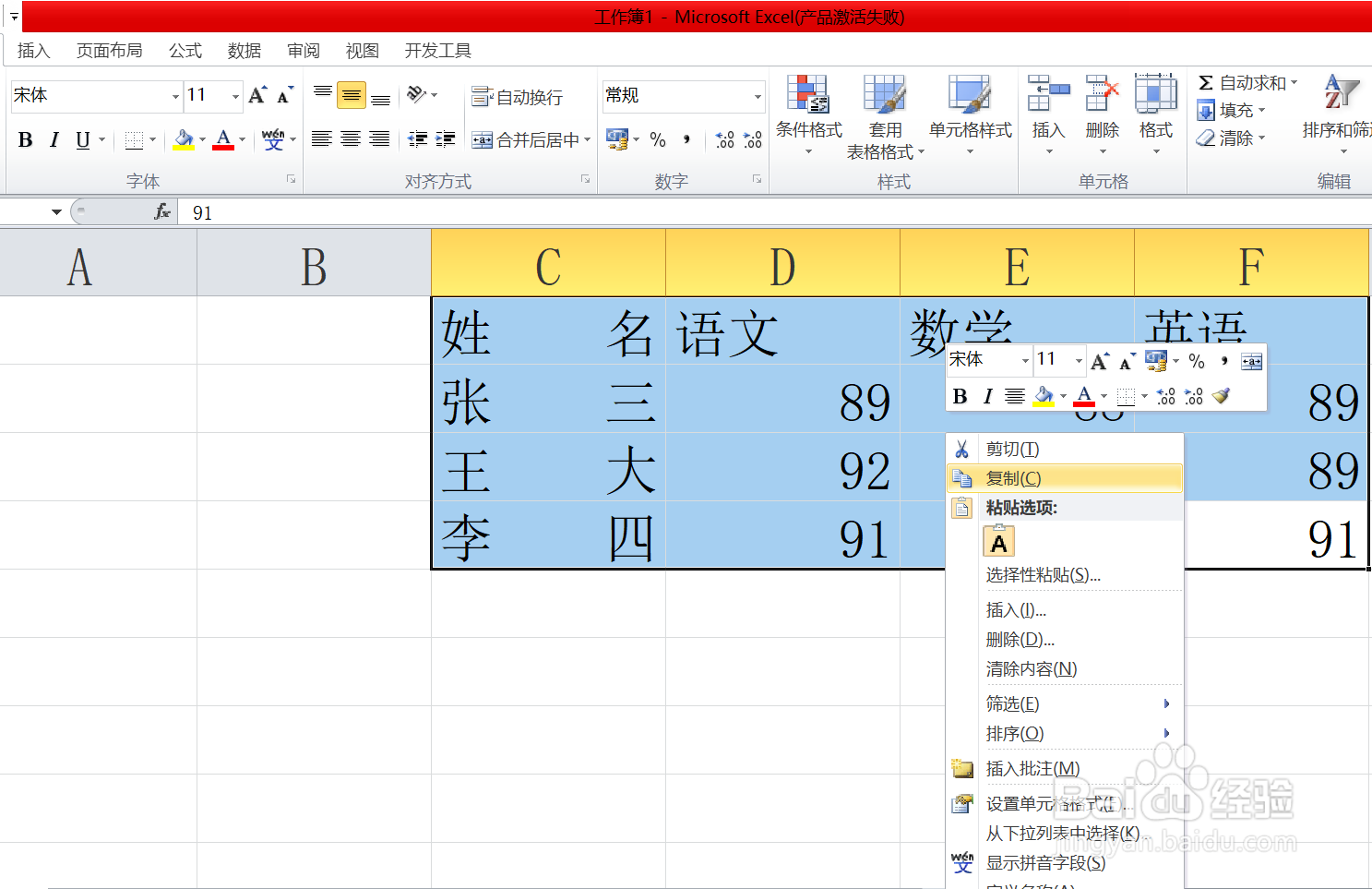The height and width of the screenshot is (889, 1372).
Task: Open the fill color swatch on the mini toolbar
Action: 1044,395
